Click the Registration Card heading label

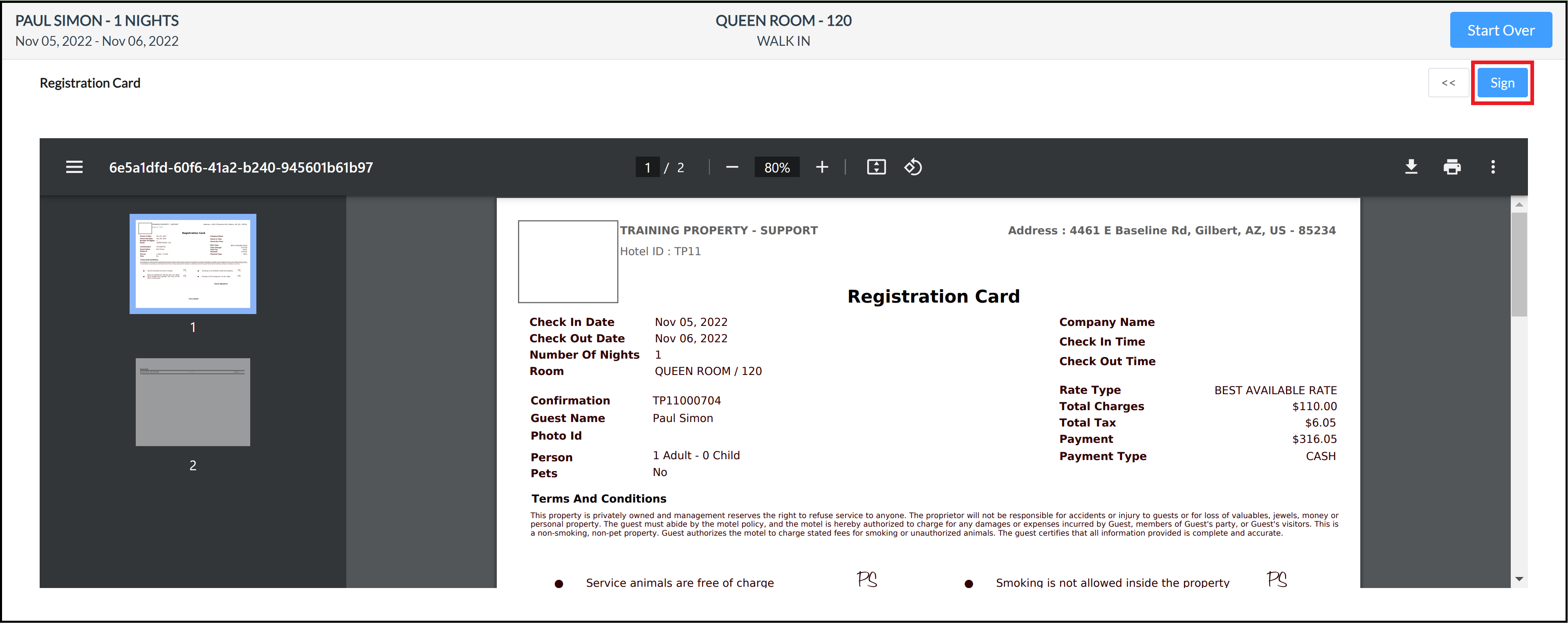[90, 83]
